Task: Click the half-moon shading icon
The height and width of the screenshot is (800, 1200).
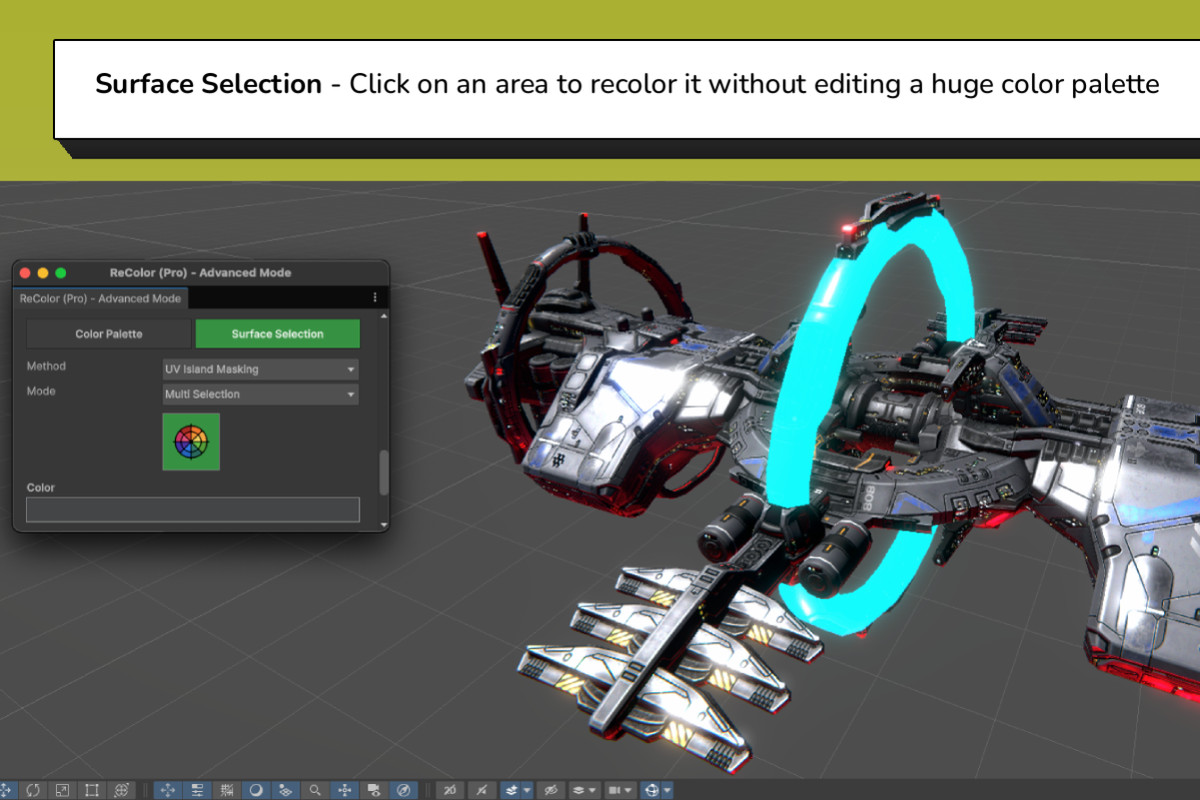Action: click(257, 790)
